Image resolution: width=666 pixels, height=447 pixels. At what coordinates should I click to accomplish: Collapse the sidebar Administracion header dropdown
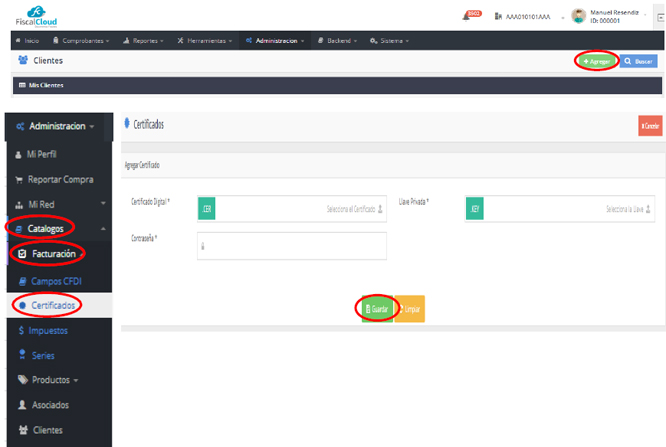(x=92, y=127)
